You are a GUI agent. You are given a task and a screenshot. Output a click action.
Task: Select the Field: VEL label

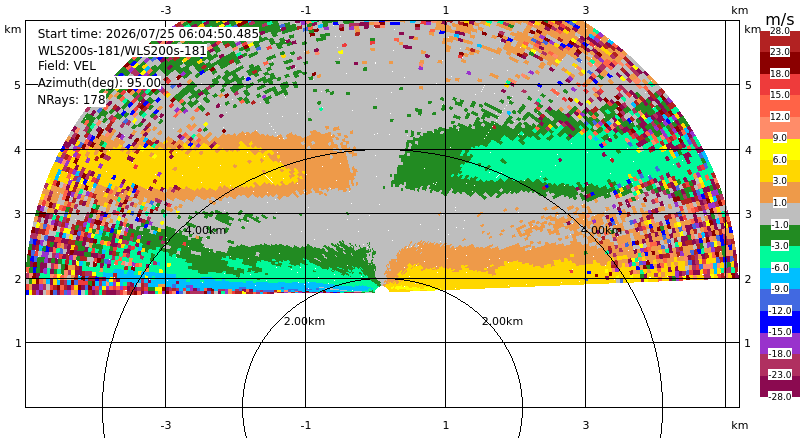coord(67,66)
